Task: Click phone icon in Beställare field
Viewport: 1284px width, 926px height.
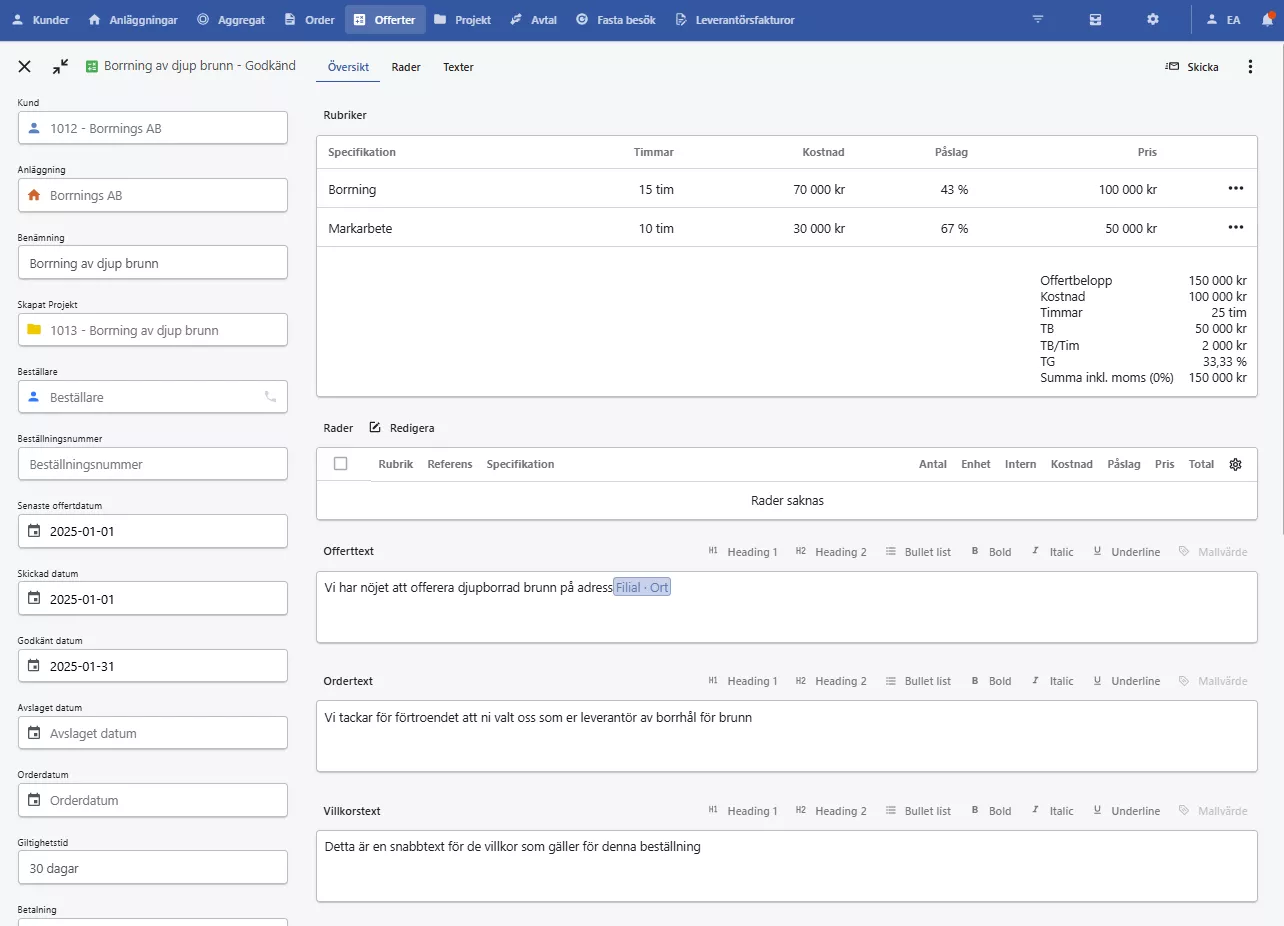Action: click(x=269, y=397)
